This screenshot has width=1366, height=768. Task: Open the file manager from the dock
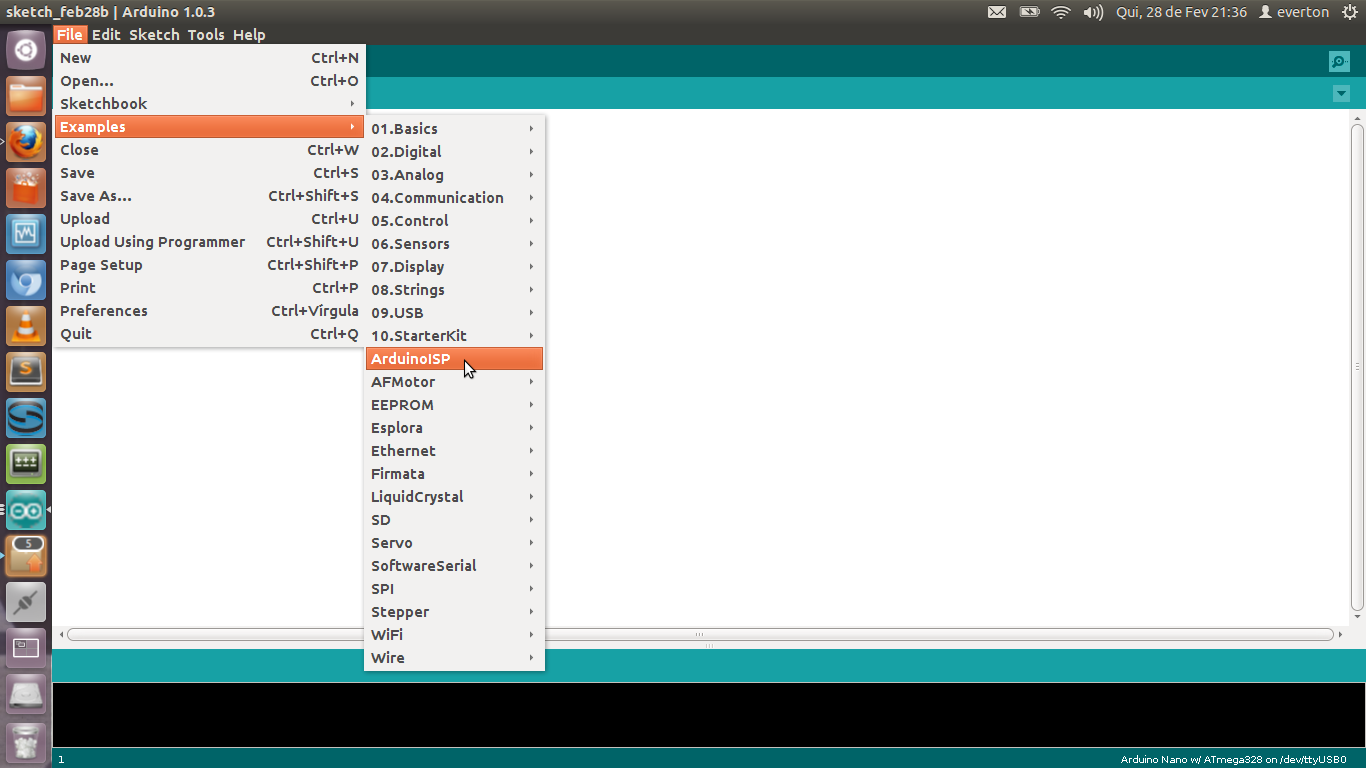click(25, 95)
